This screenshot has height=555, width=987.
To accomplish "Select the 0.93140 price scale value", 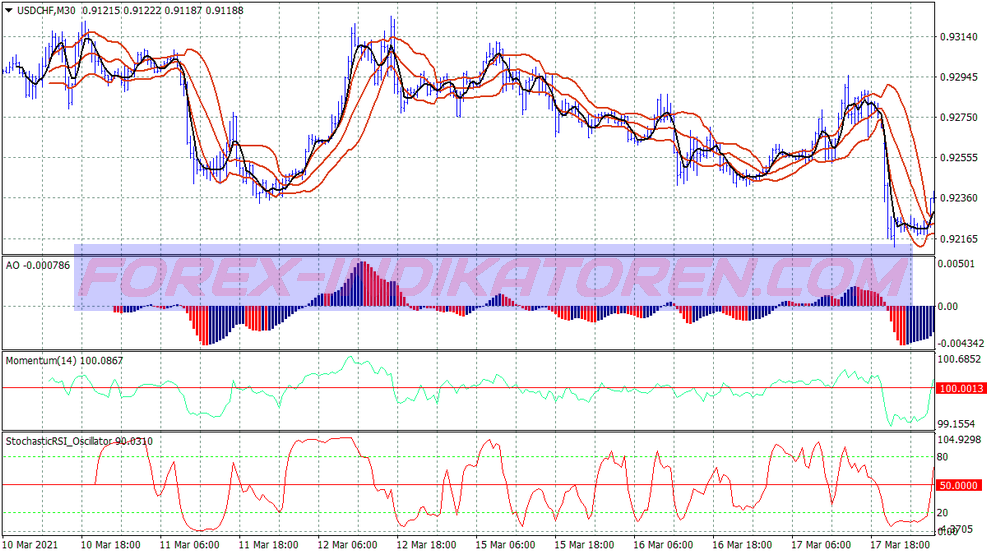I will coord(959,37).
